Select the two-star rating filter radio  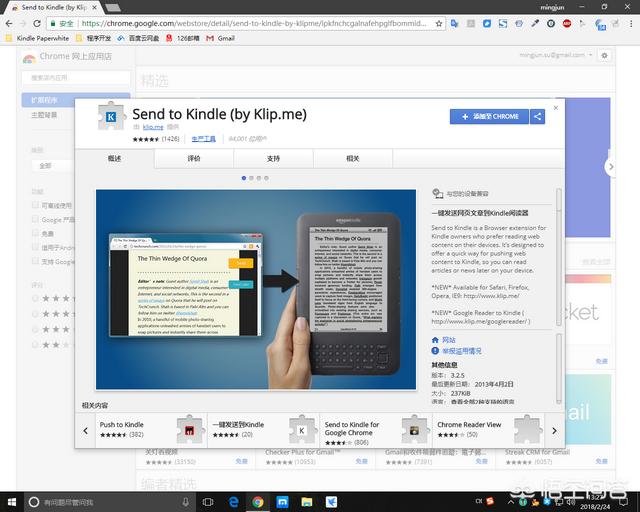pos(35,345)
